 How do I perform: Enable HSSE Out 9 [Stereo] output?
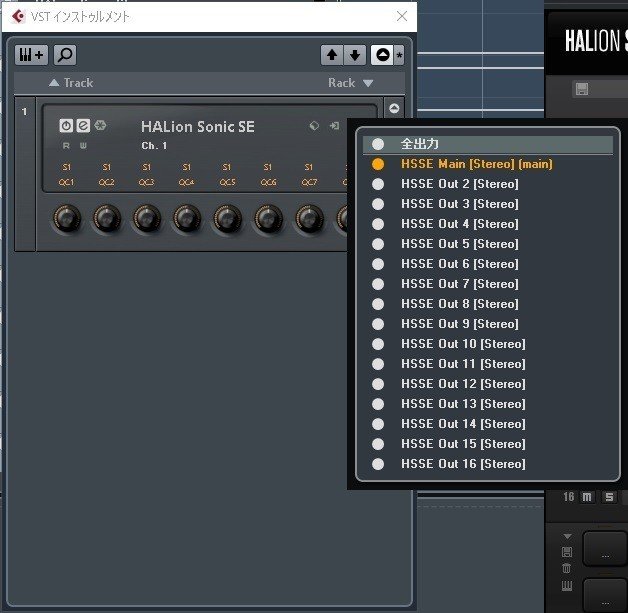pyautogui.click(x=487, y=324)
